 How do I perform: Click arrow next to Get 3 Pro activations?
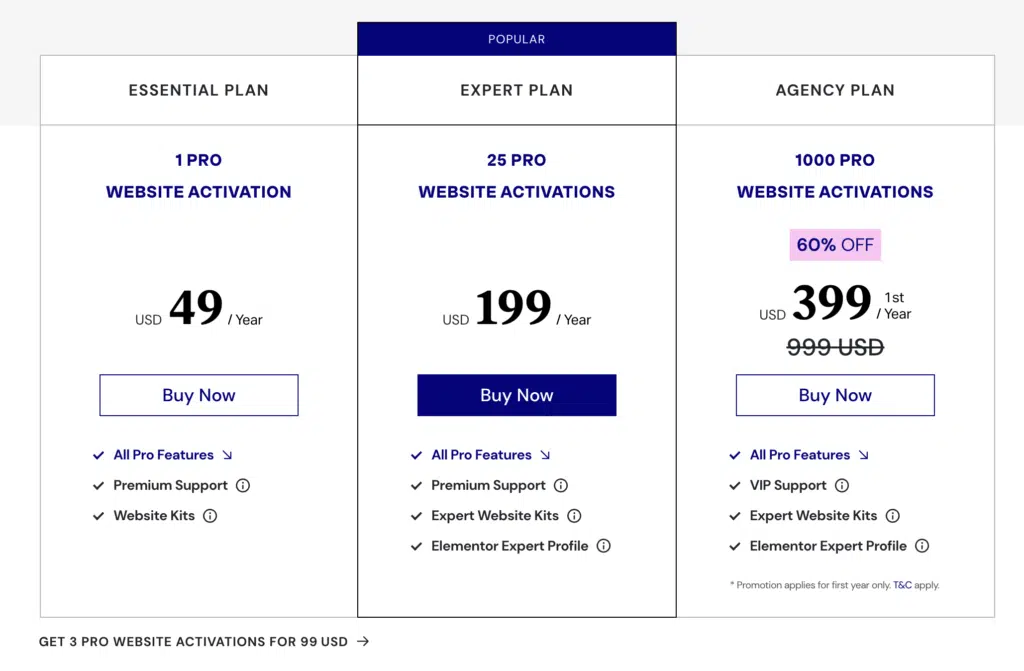363,642
